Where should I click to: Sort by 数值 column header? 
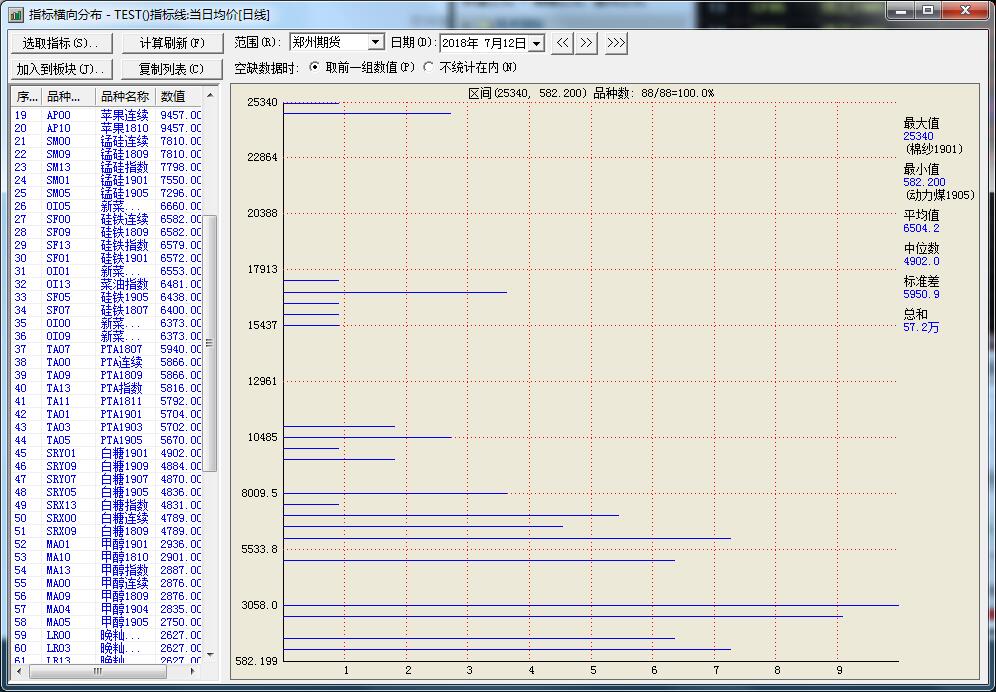[x=178, y=97]
